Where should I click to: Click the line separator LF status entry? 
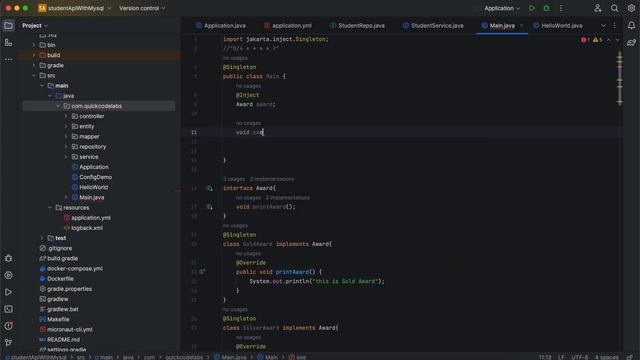(x=561, y=357)
